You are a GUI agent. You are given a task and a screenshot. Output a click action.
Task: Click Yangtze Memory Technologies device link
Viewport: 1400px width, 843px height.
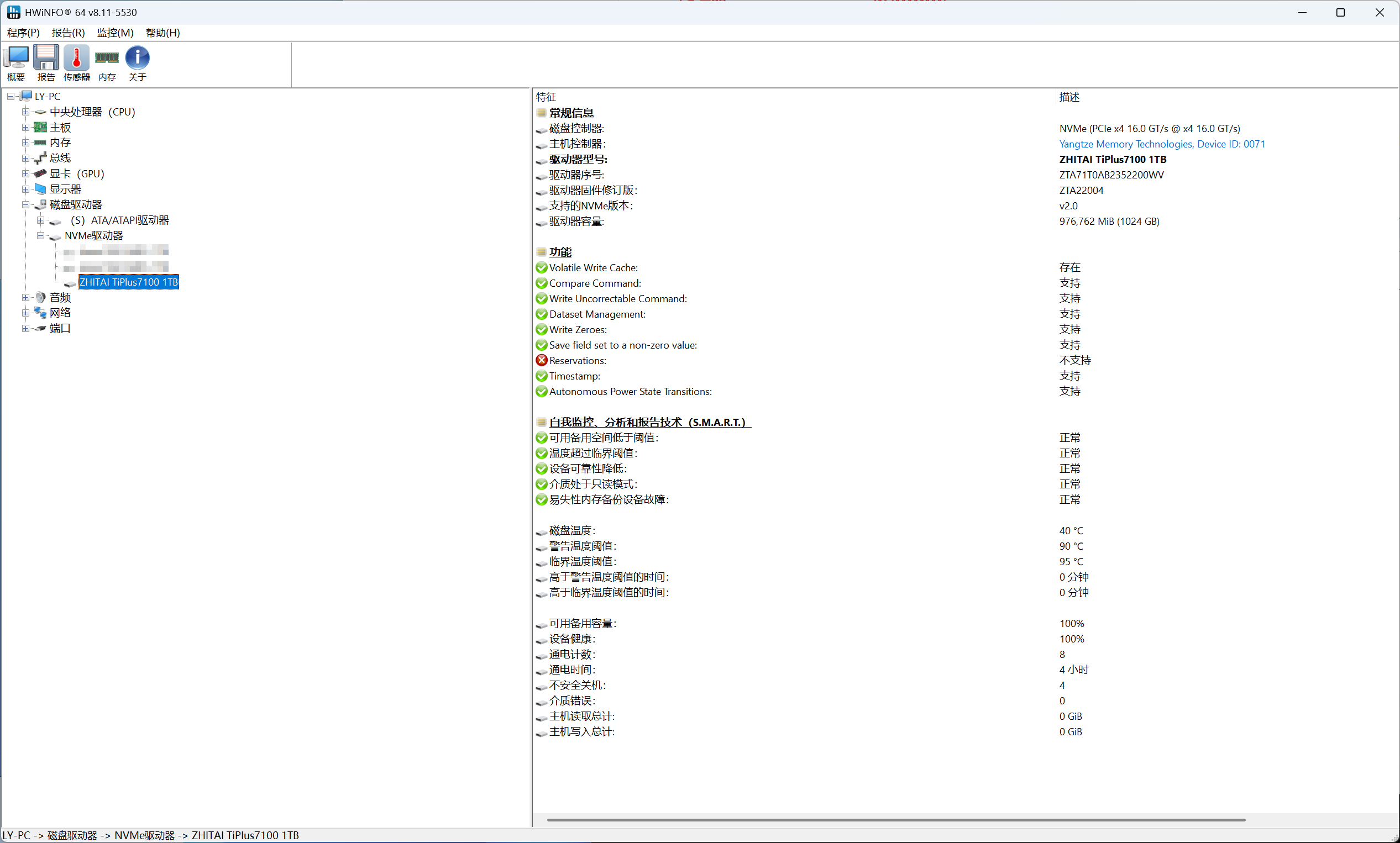1162,144
